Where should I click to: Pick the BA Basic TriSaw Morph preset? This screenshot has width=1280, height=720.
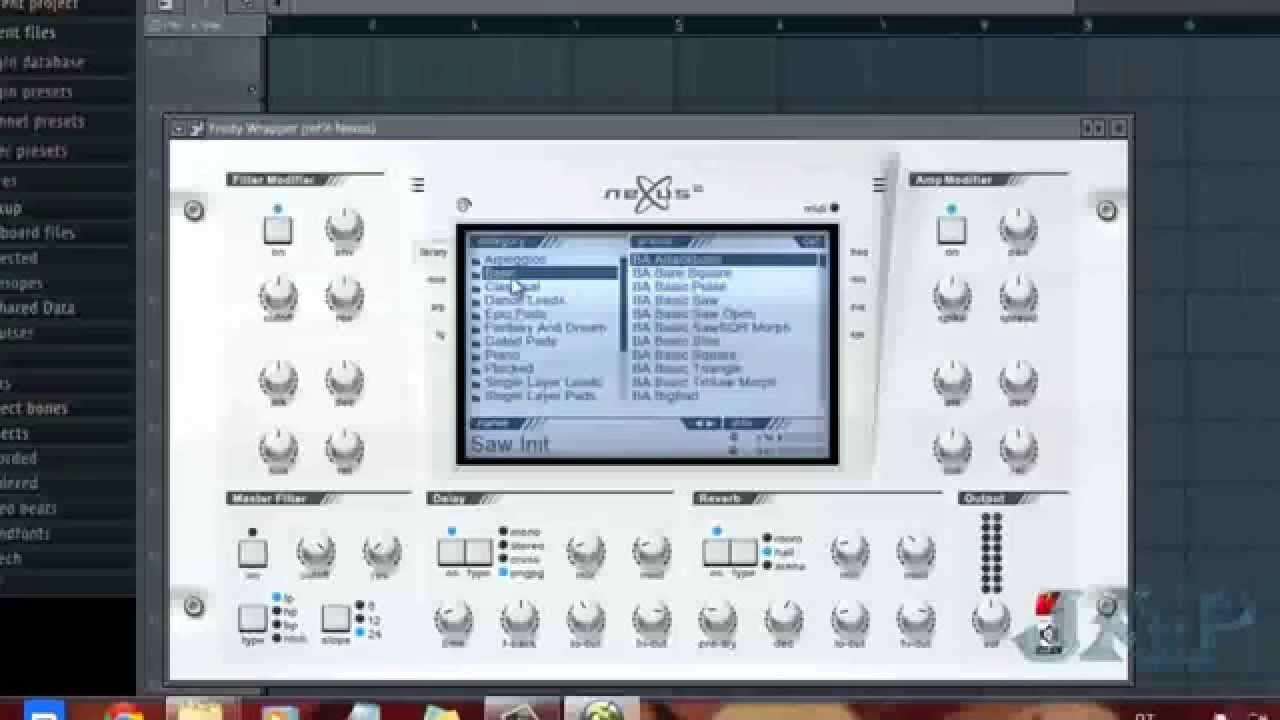click(x=704, y=383)
